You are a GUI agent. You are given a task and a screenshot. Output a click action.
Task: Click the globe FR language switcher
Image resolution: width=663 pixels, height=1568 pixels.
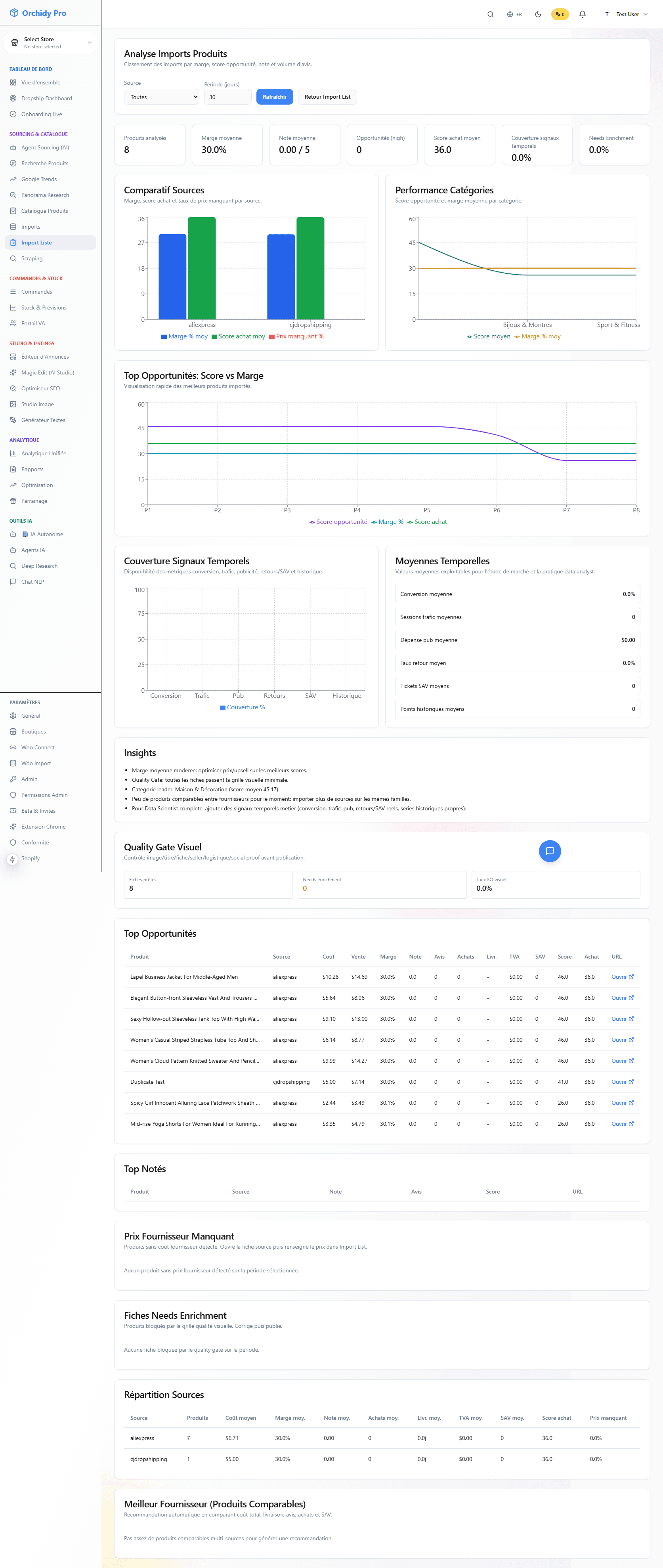coord(514,15)
